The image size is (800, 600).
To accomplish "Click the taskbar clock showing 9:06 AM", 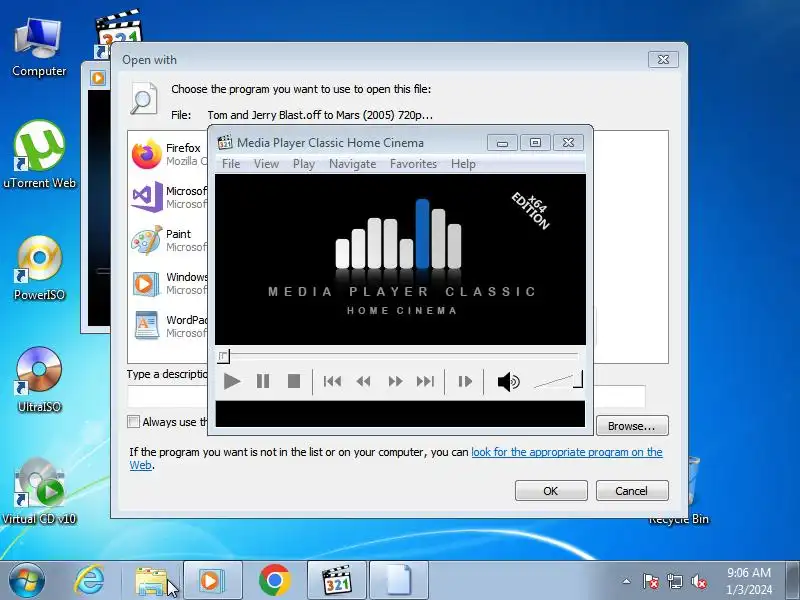I will [x=749, y=581].
